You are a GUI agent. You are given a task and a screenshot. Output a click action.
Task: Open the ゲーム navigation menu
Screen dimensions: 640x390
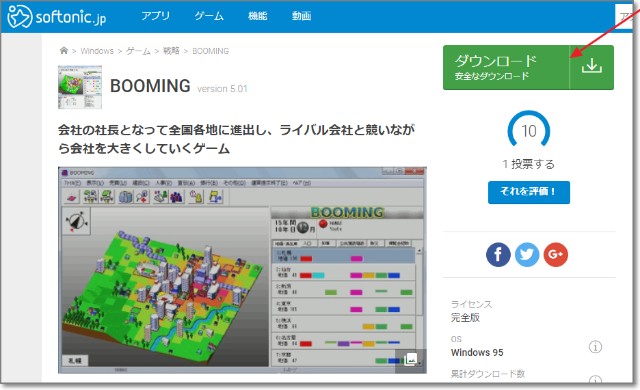click(x=209, y=16)
